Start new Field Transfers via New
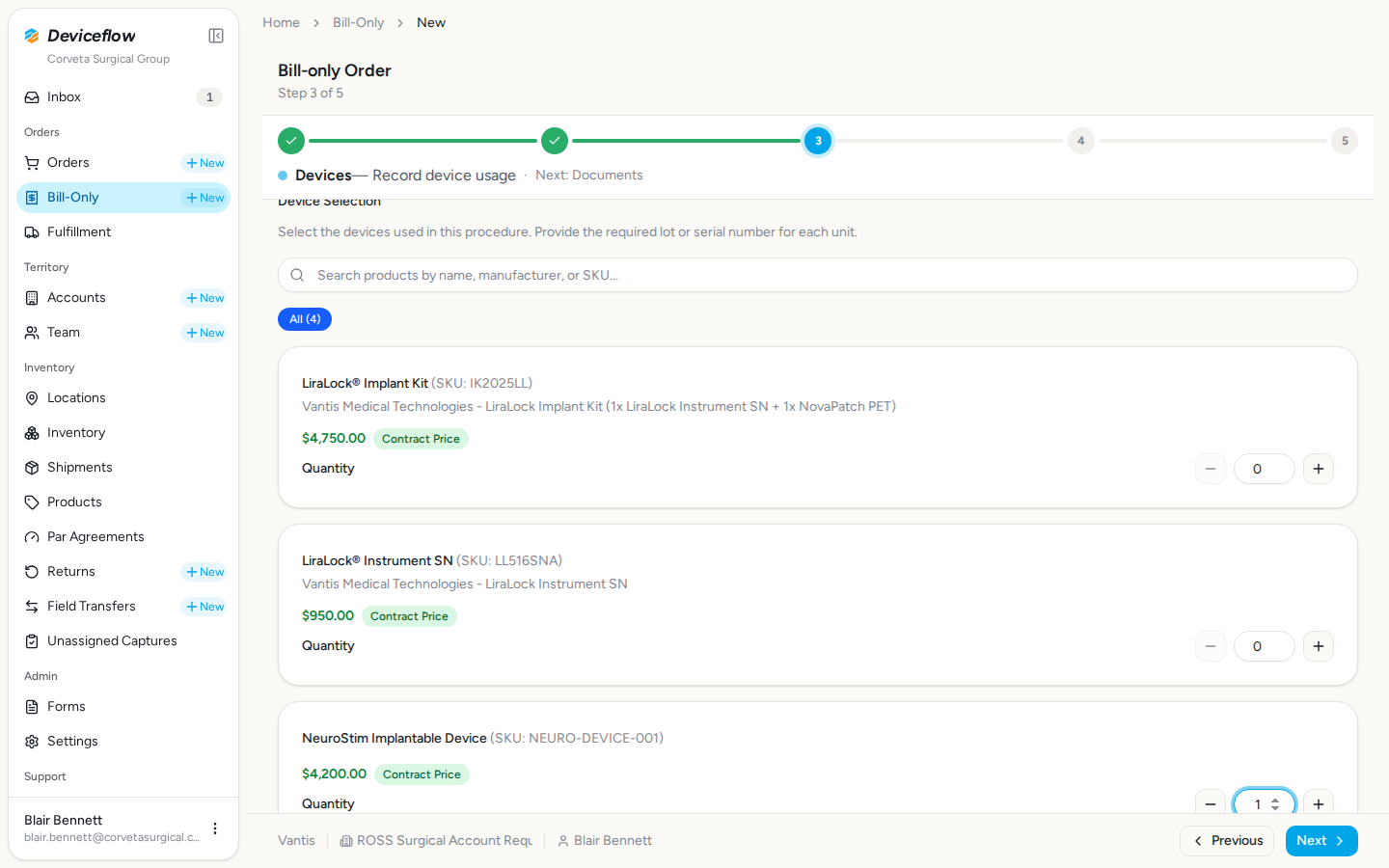The height and width of the screenshot is (868, 1389). [x=204, y=607]
